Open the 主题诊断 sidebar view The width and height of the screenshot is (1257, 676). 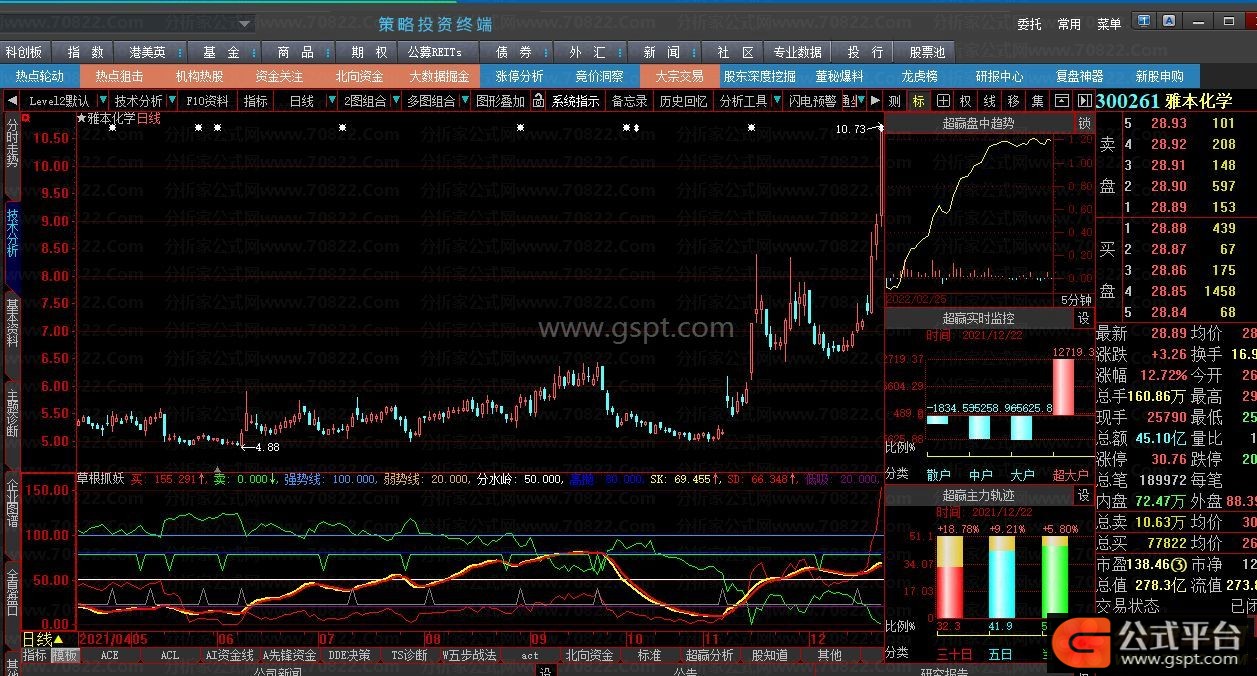(12, 413)
